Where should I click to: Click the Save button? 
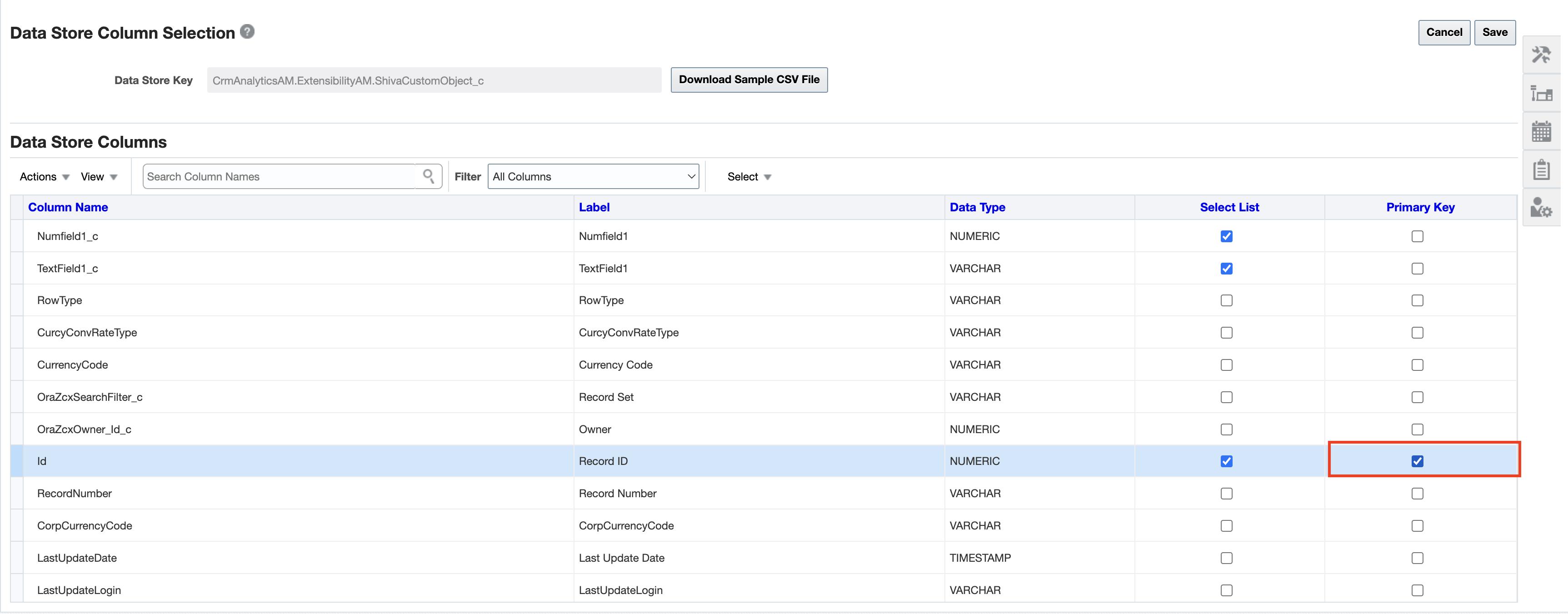click(x=1497, y=32)
